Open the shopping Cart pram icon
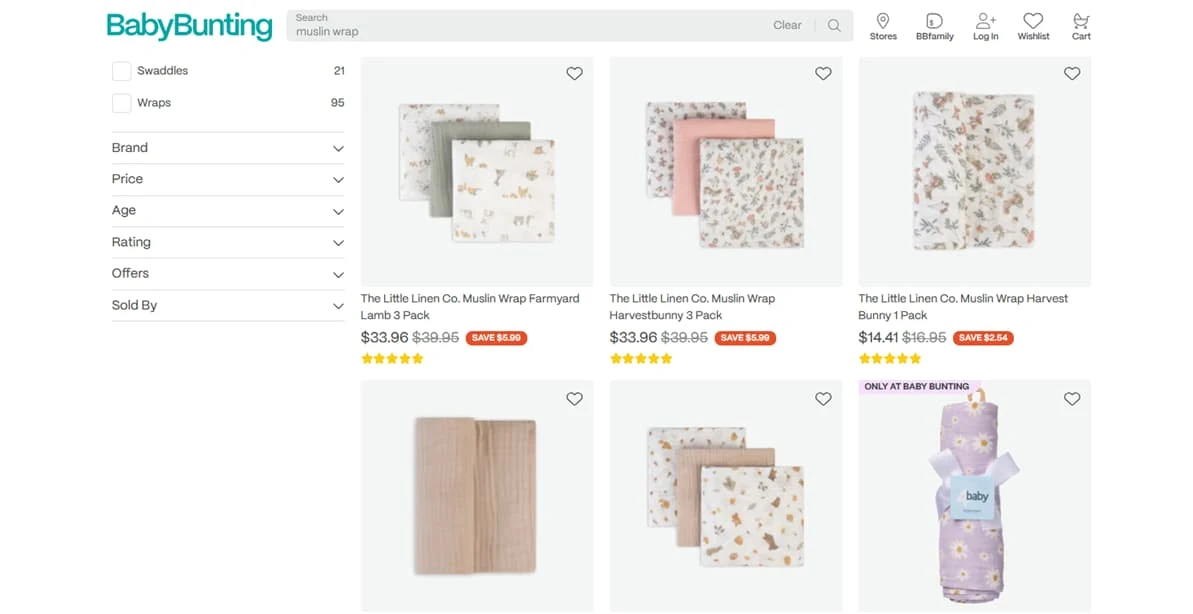Image resolution: width=1193 pixels, height=614 pixels. click(1081, 22)
